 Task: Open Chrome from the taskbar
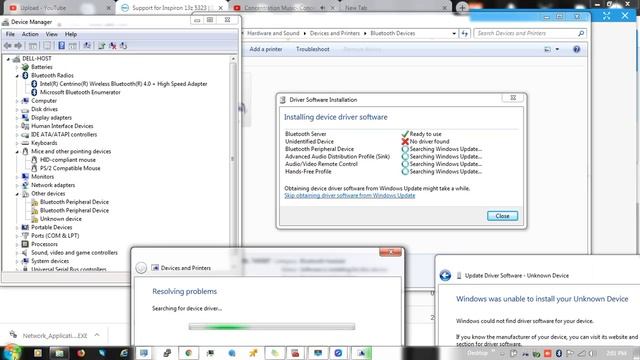(x=188, y=353)
